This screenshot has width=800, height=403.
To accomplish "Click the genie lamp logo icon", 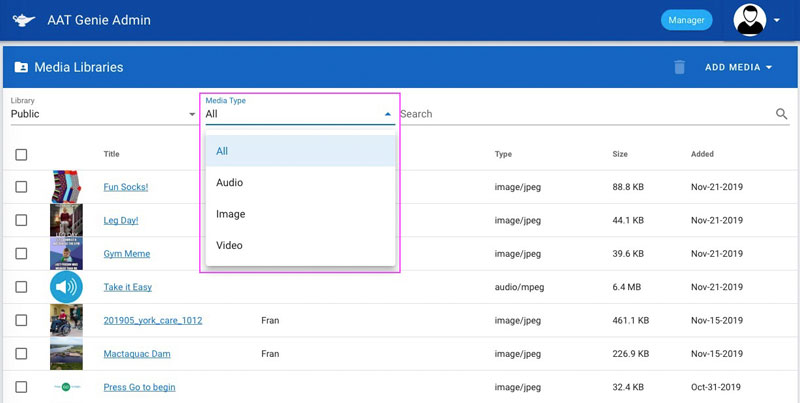I will (26, 20).
